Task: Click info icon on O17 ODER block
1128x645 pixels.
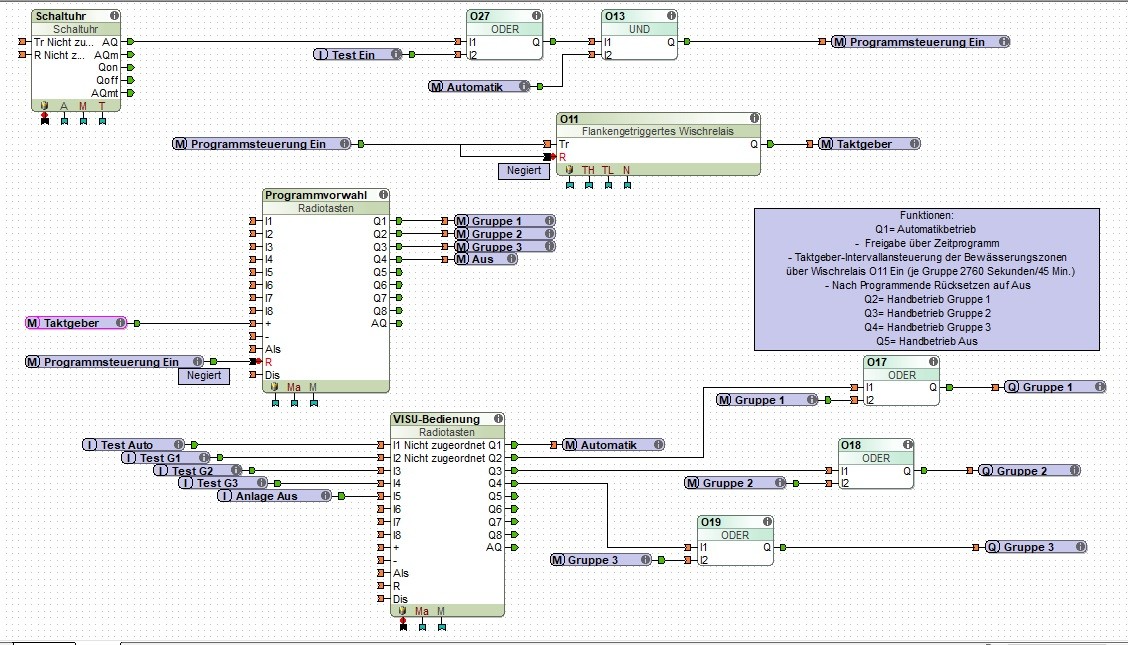Action: [x=933, y=362]
